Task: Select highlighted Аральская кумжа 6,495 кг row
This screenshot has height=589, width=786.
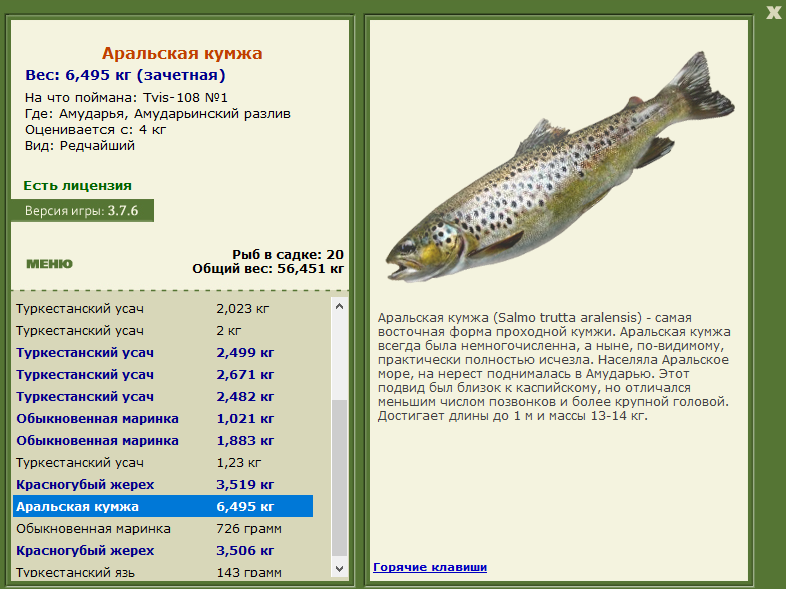Action: (163, 506)
